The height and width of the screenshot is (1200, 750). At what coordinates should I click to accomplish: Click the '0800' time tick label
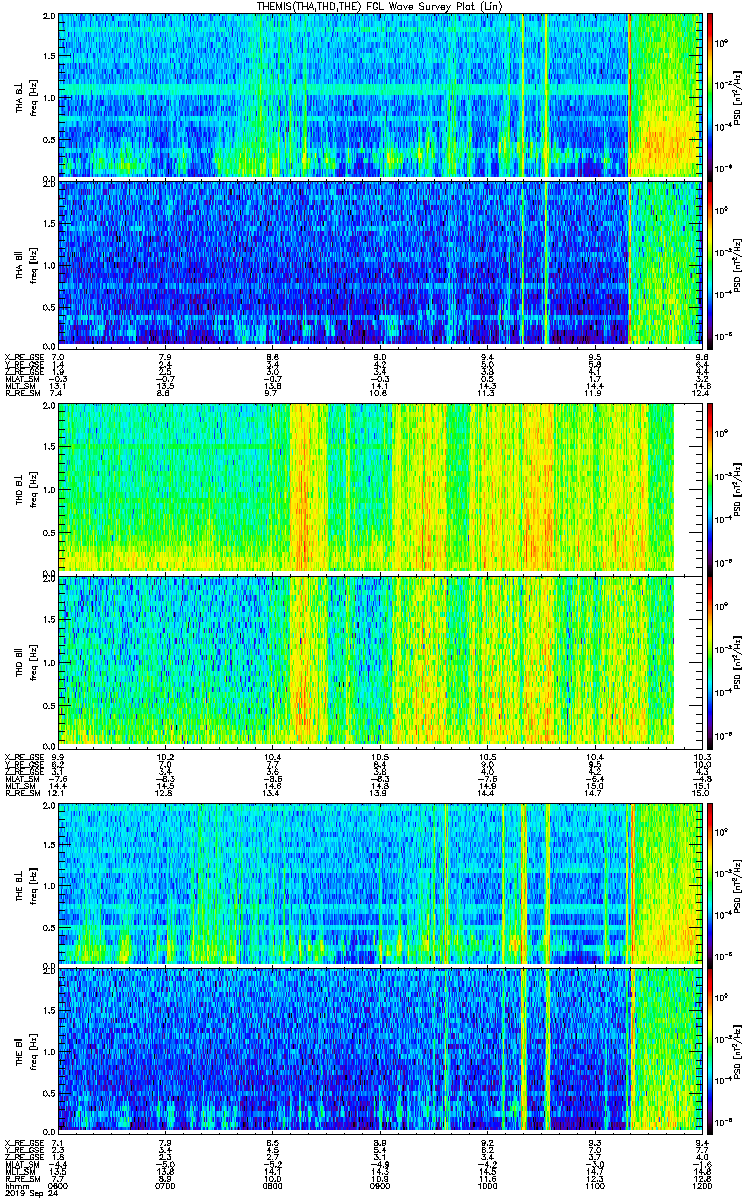(x=273, y=1185)
